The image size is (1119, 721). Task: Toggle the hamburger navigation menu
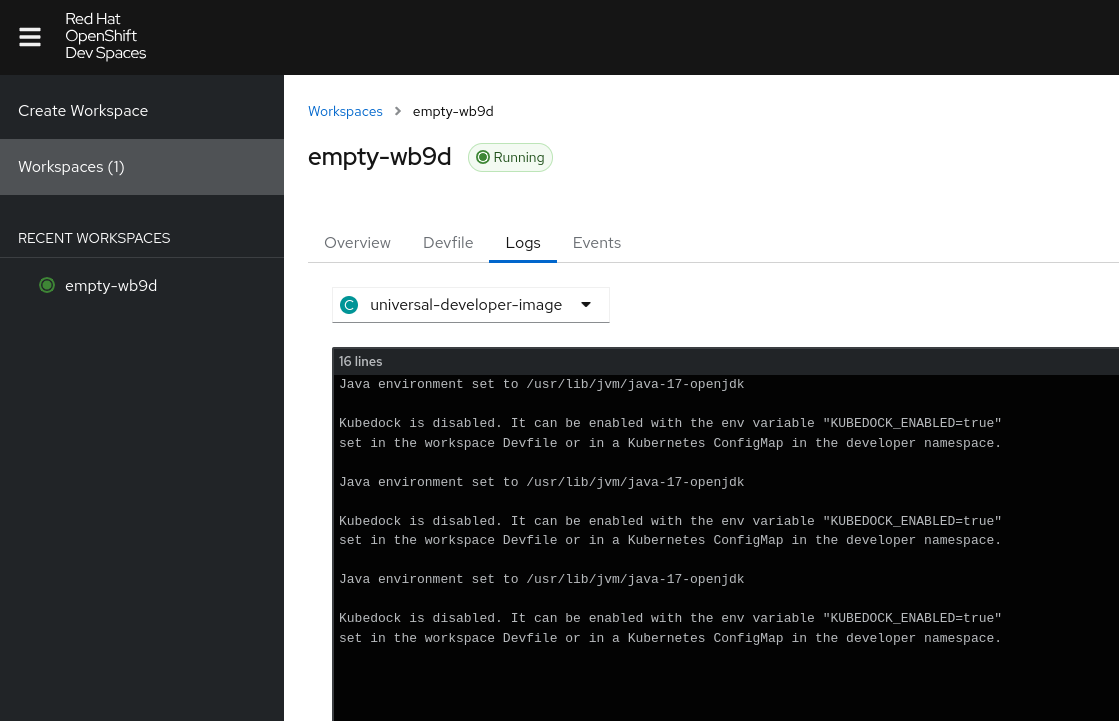point(30,36)
